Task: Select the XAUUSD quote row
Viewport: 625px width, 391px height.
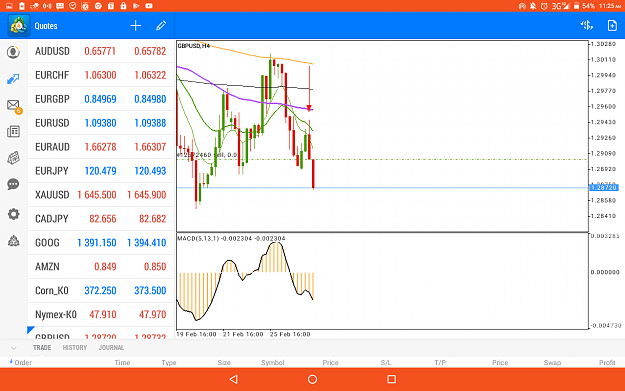Action: [x=101, y=195]
